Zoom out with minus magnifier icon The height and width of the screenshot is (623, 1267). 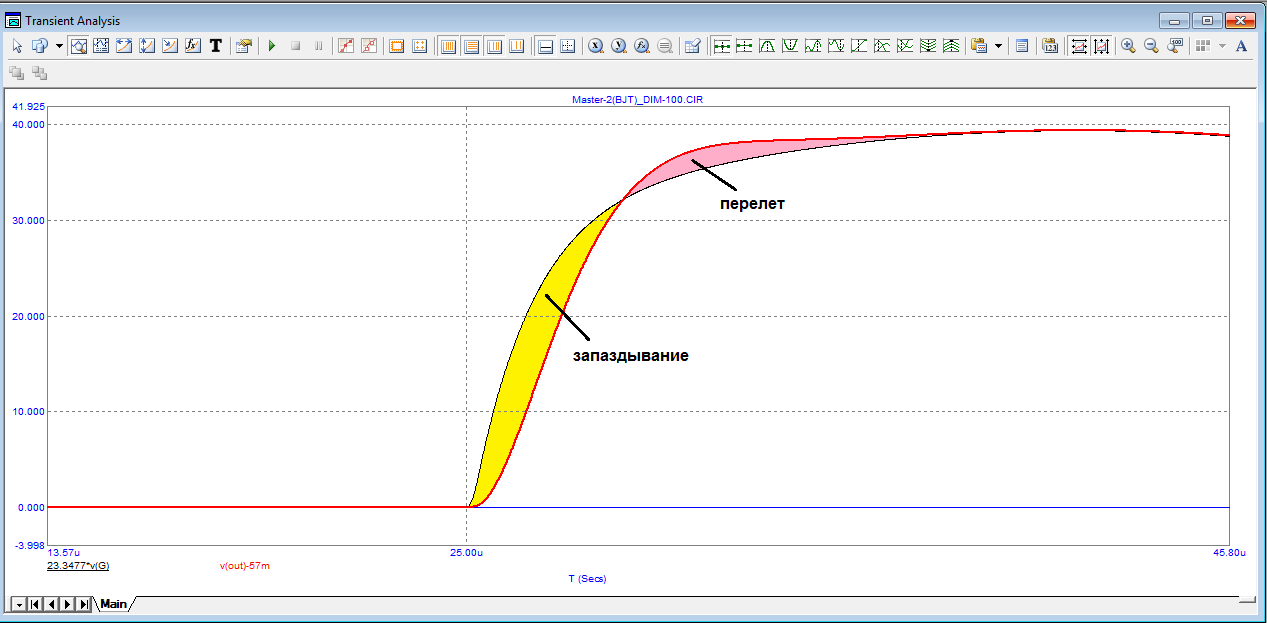click(x=1152, y=46)
